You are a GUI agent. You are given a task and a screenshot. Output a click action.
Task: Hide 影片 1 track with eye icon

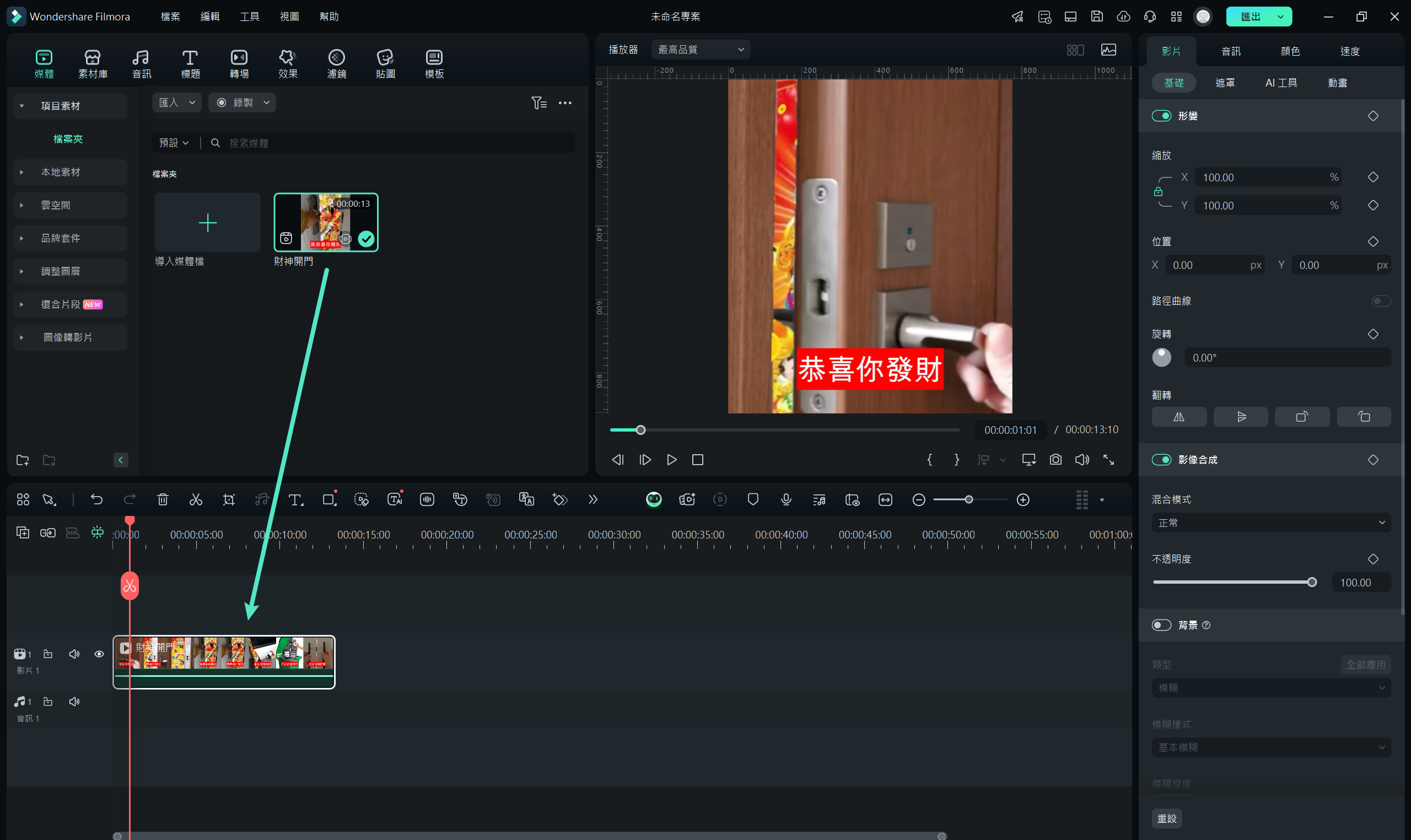[x=99, y=654]
